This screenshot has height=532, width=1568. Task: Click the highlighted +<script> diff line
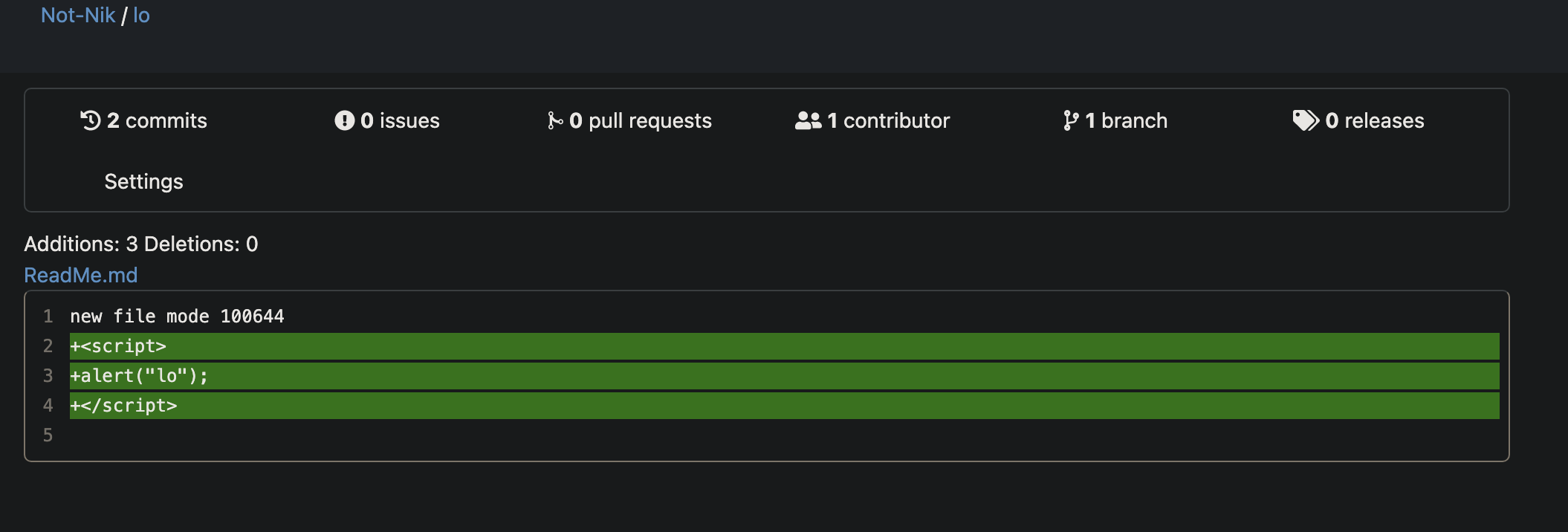[372, 346]
